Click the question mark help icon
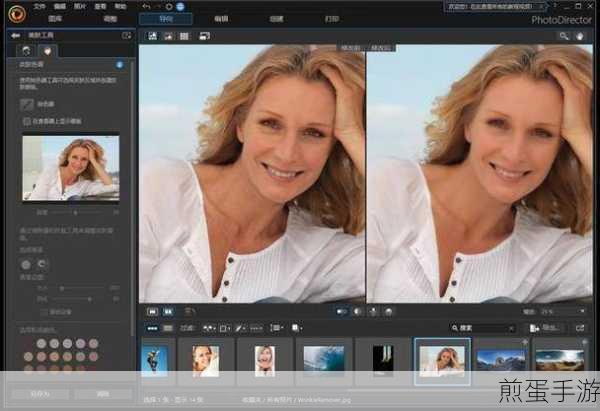This screenshot has height=411, width=600. (555, 6)
